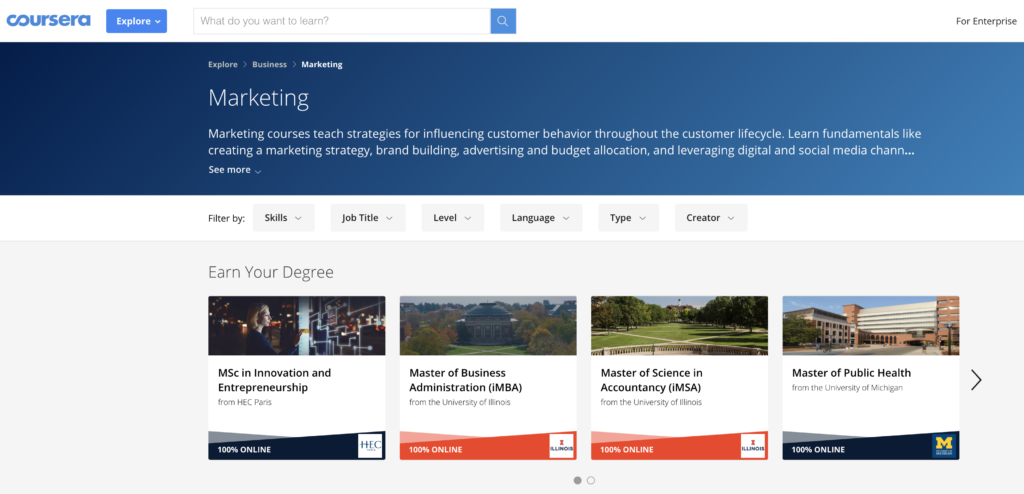Click '100% ONLINE' on the Michigan card
Viewport: 1024px width, 494px height.
(x=818, y=450)
